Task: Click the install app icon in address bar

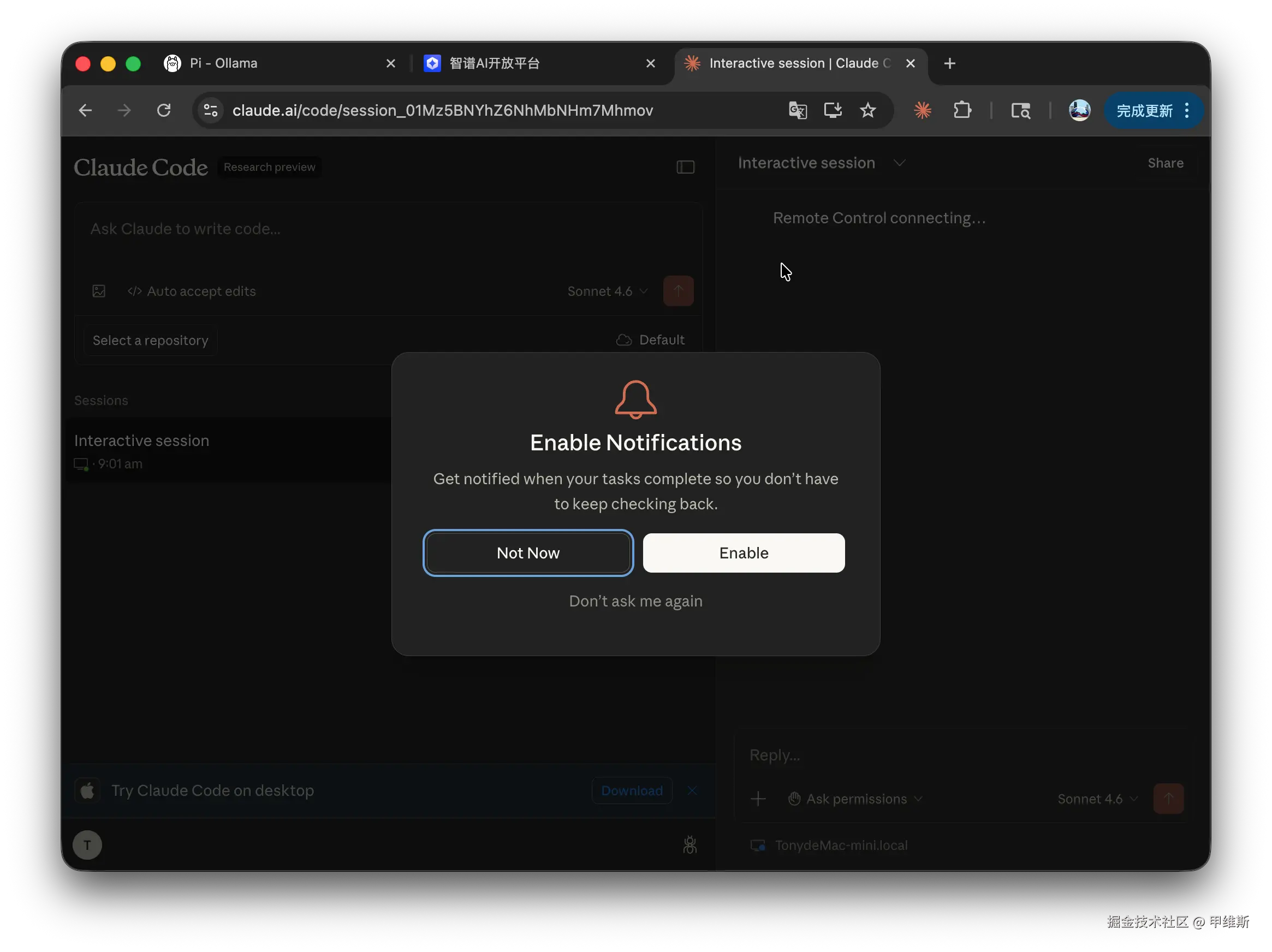Action: point(833,110)
